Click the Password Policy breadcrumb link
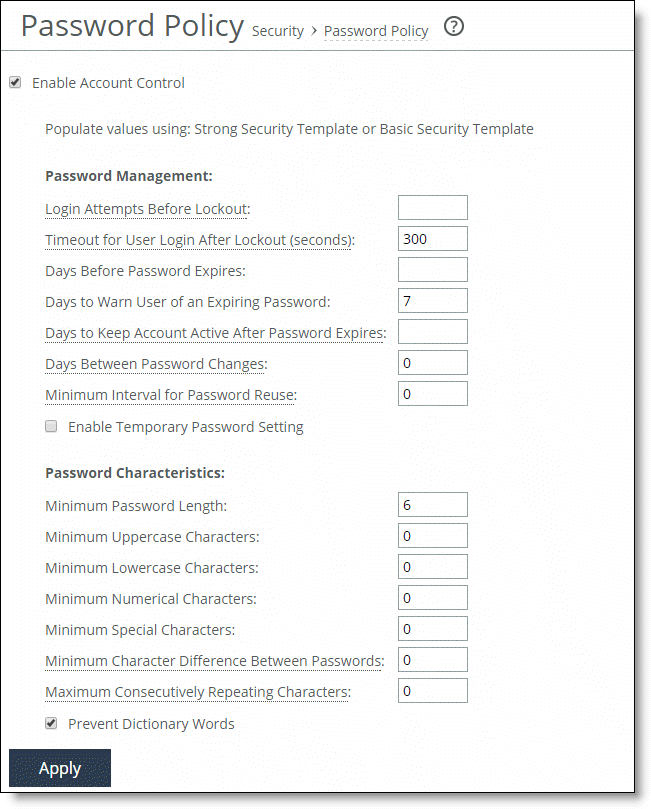 tap(375, 31)
